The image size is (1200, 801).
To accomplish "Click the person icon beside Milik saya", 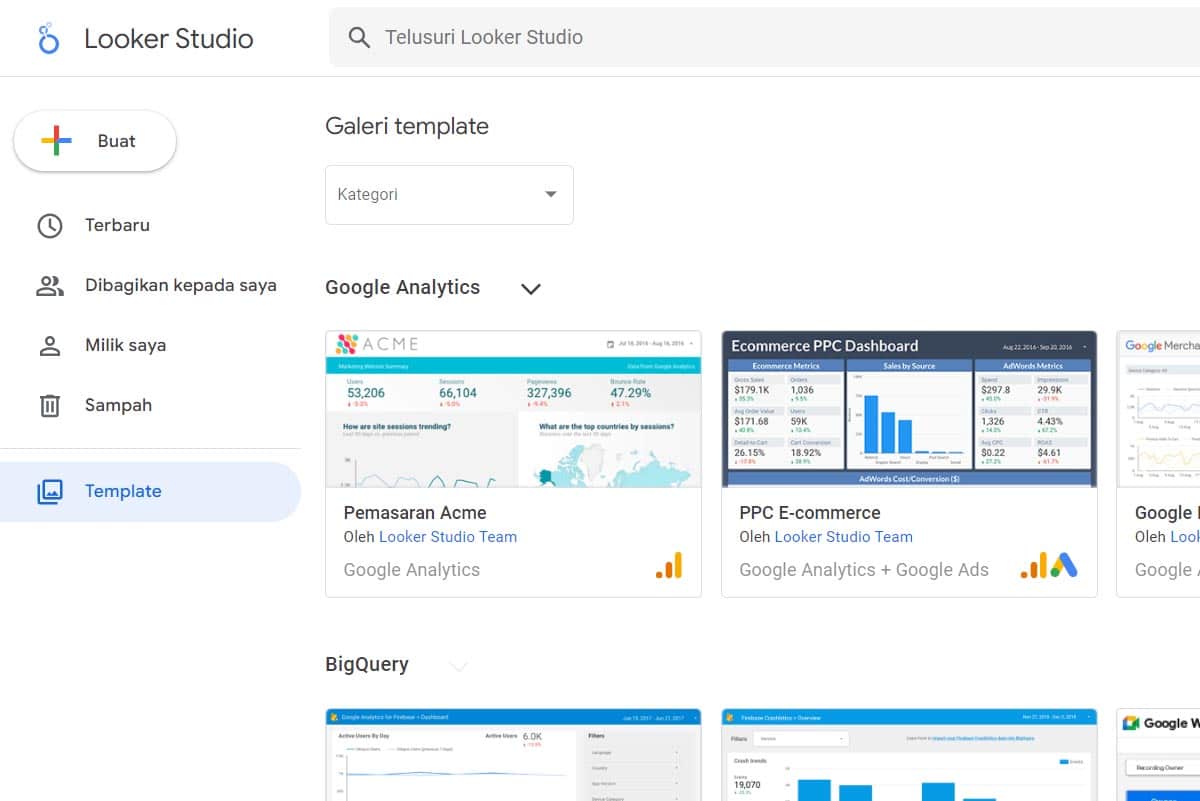I will (x=49, y=346).
